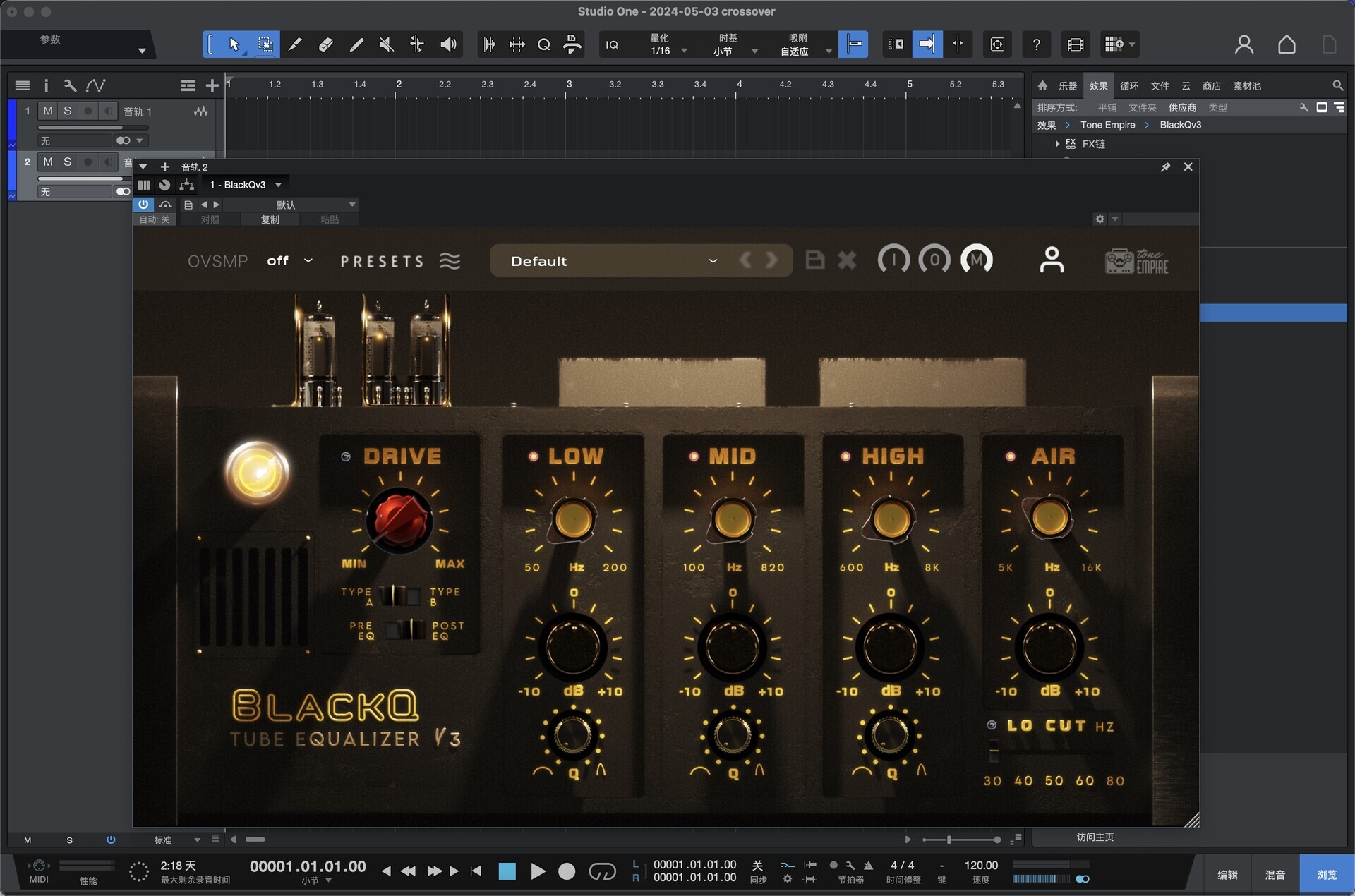This screenshot has height=896, width=1355.
Task: Switch to 乐器 browser tab
Action: (x=1068, y=85)
